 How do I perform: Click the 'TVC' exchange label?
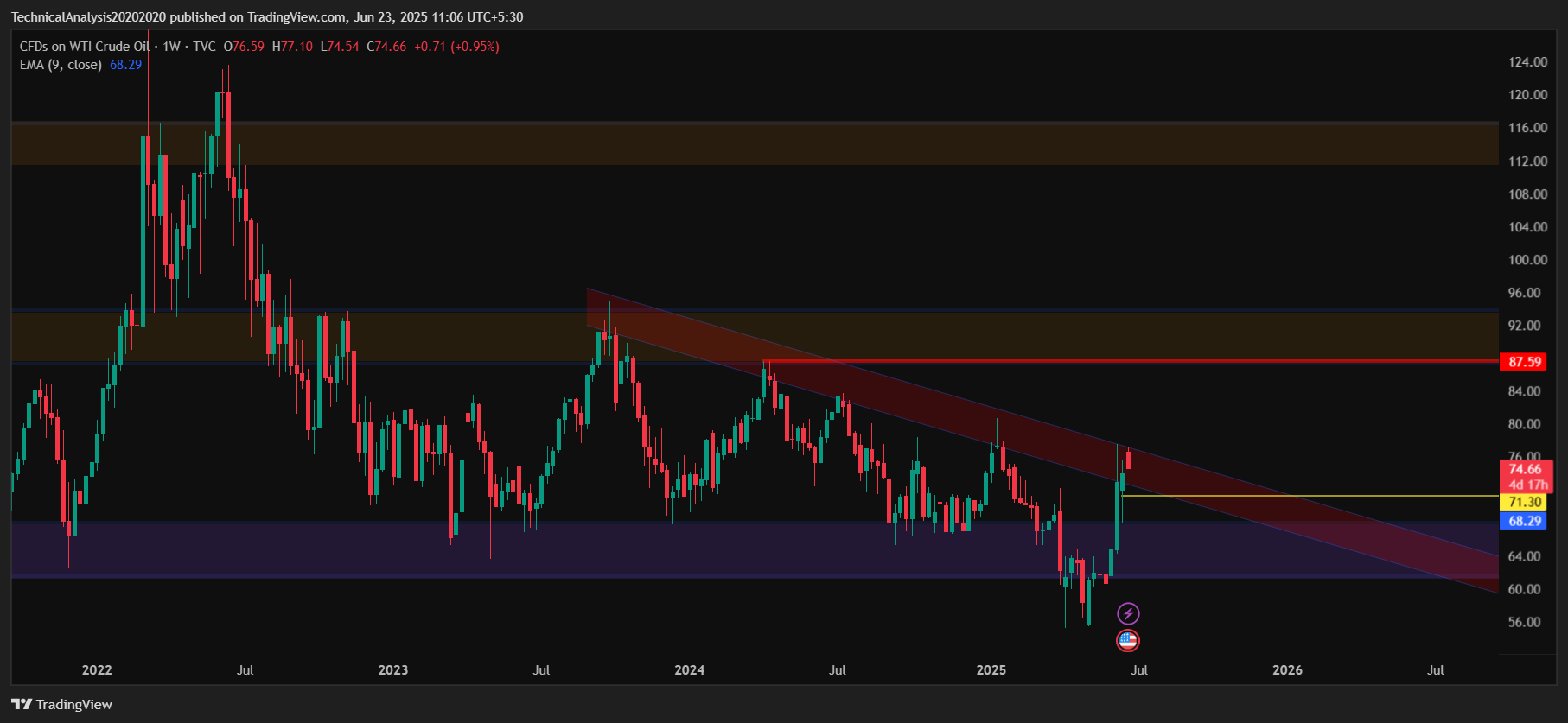205,47
